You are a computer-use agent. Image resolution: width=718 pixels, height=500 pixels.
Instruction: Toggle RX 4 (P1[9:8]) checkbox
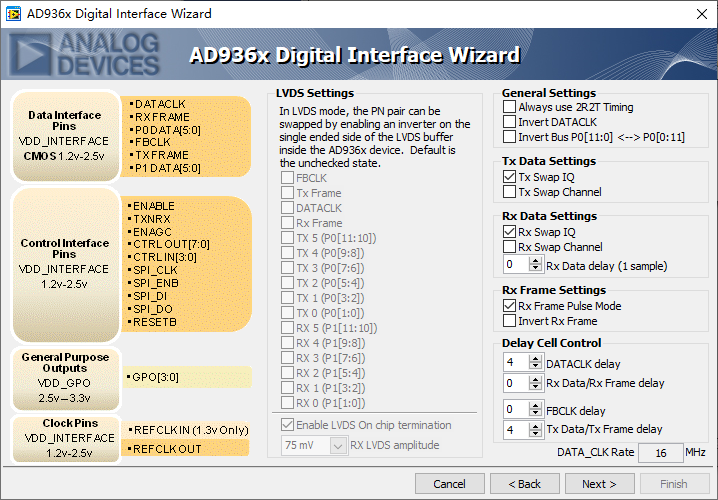pyautogui.click(x=287, y=343)
